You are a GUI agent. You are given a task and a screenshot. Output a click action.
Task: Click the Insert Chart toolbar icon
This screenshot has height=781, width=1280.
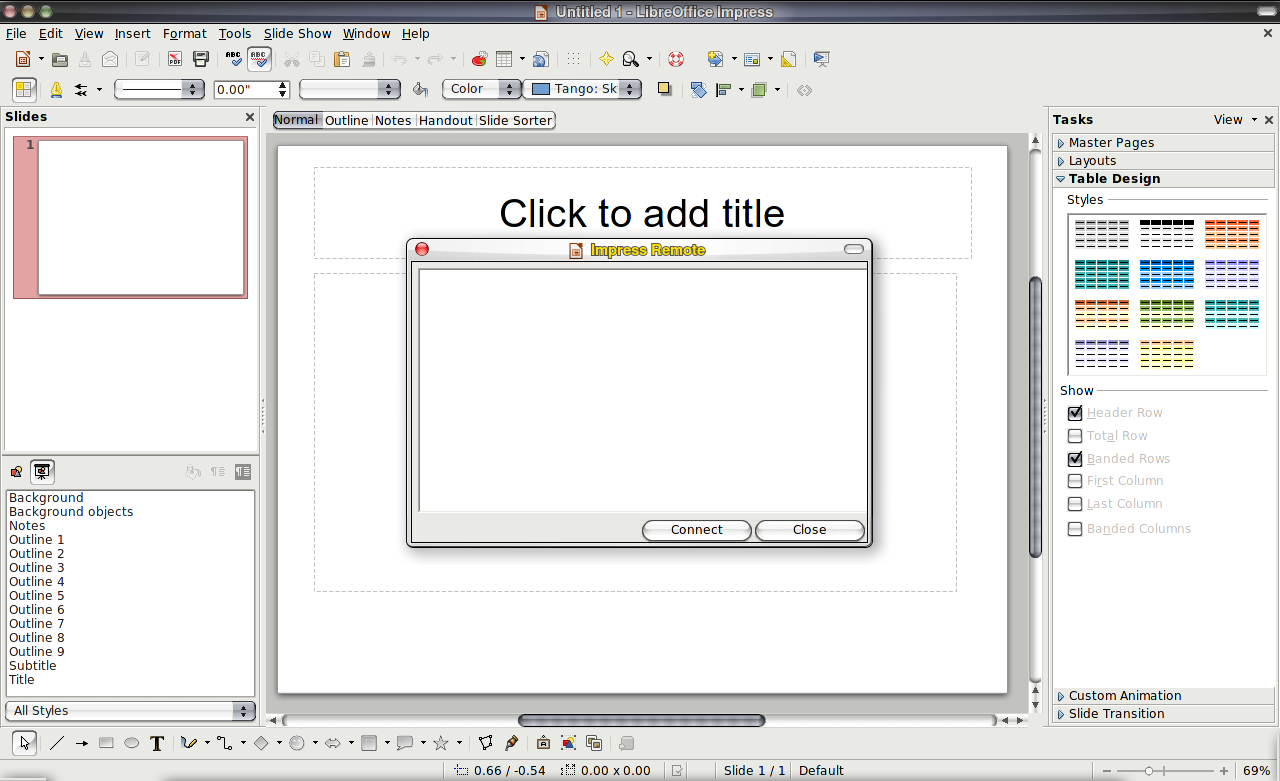click(479, 60)
